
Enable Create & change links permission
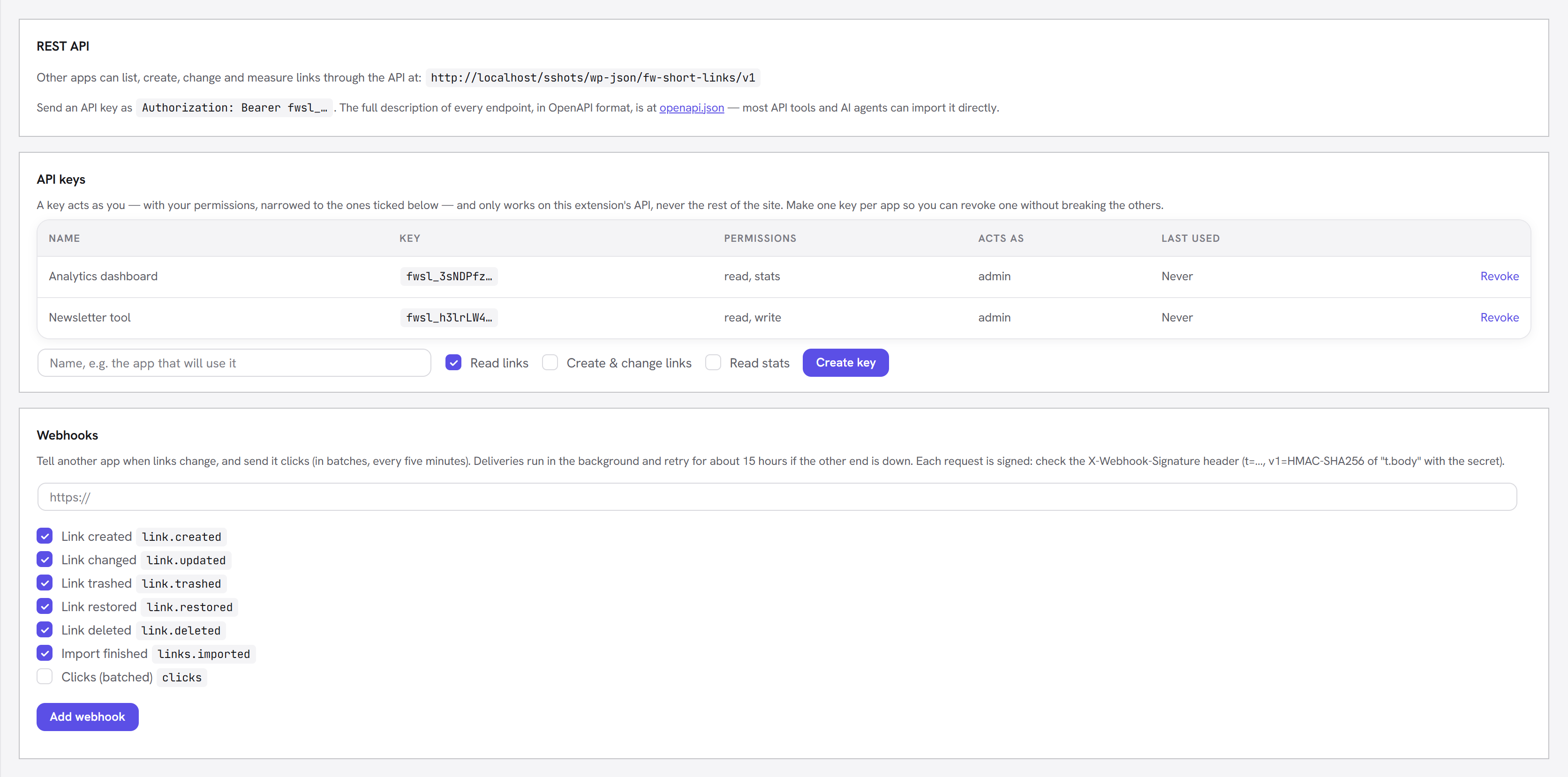(x=550, y=363)
